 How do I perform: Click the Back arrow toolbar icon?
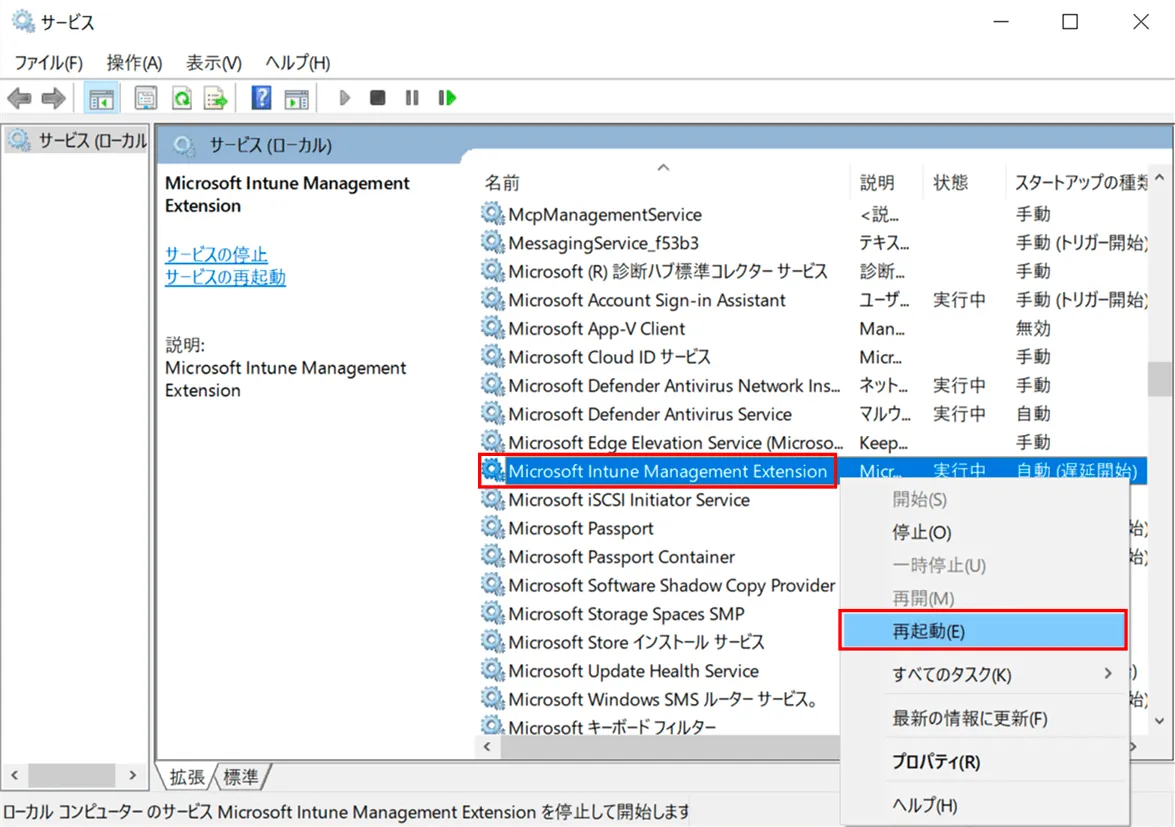point(19,98)
